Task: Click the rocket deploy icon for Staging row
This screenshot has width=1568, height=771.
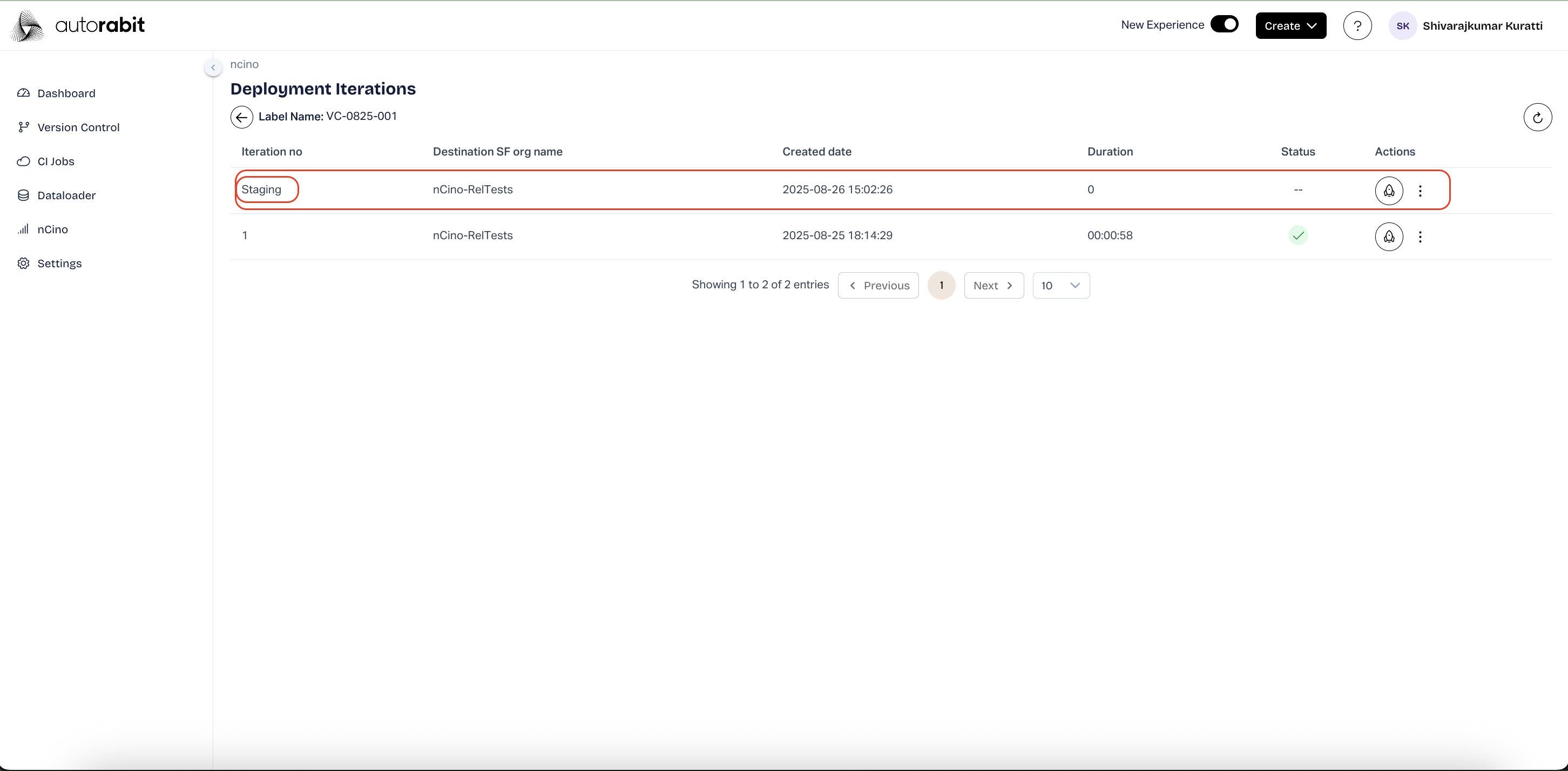Action: click(1388, 191)
